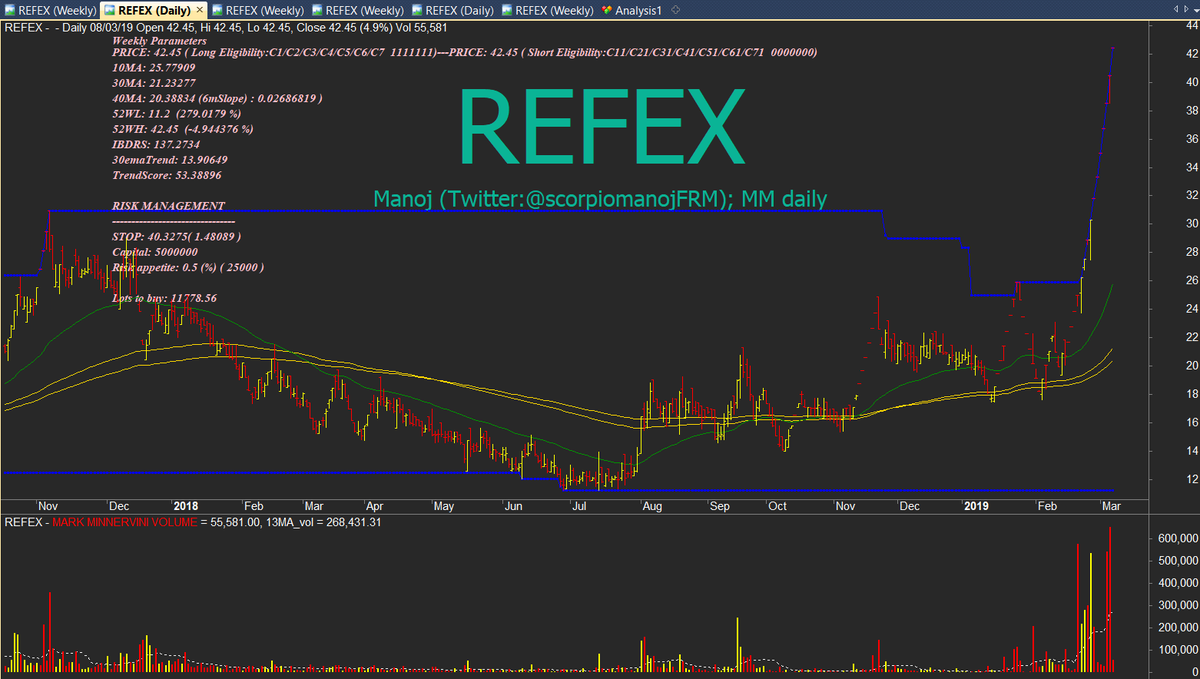The width and height of the screenshot is (1200, 679).
Task: Click the 'Jul' label on time axis
Action: point(577,507)
